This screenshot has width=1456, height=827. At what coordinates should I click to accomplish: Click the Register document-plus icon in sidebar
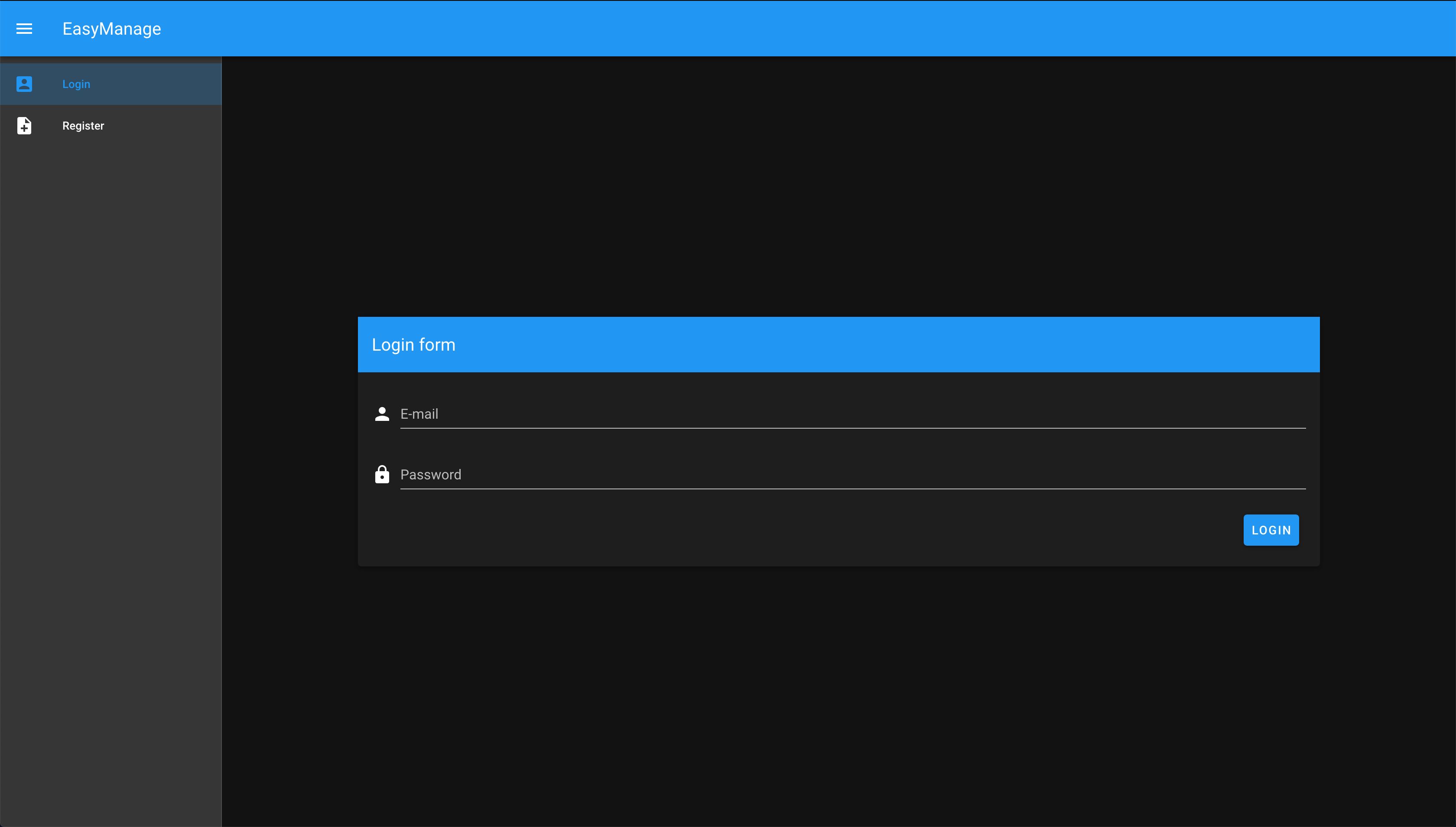24,126
